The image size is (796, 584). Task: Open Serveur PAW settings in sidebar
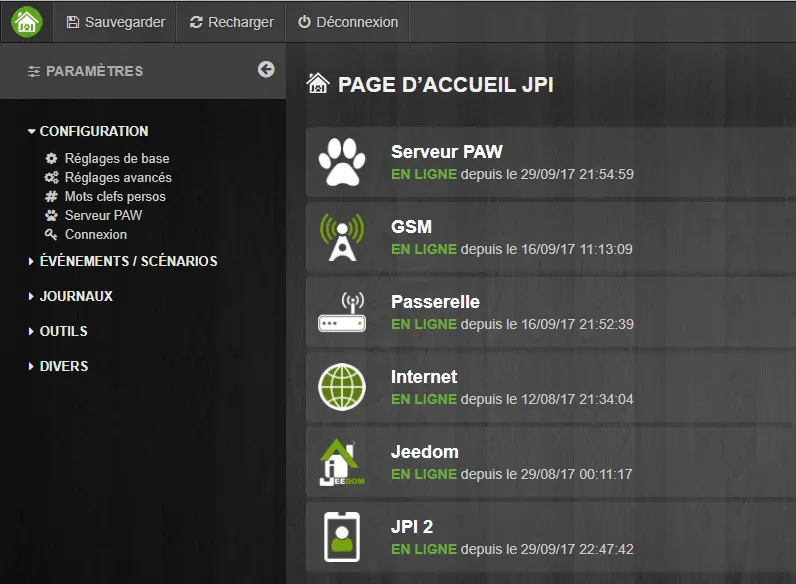pos(104,215)
